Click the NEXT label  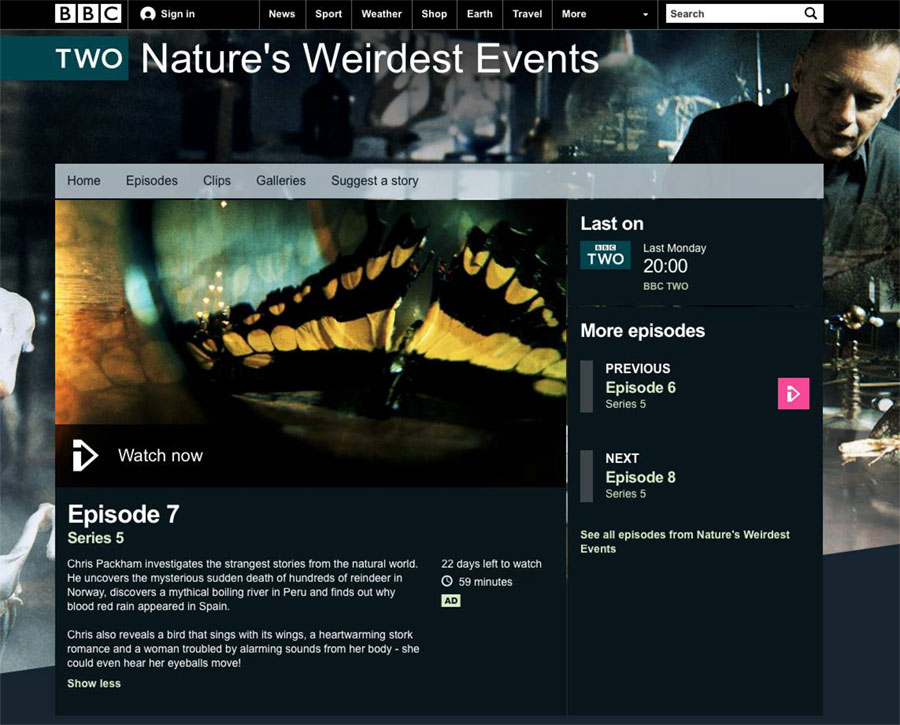(x=622, y=458)
